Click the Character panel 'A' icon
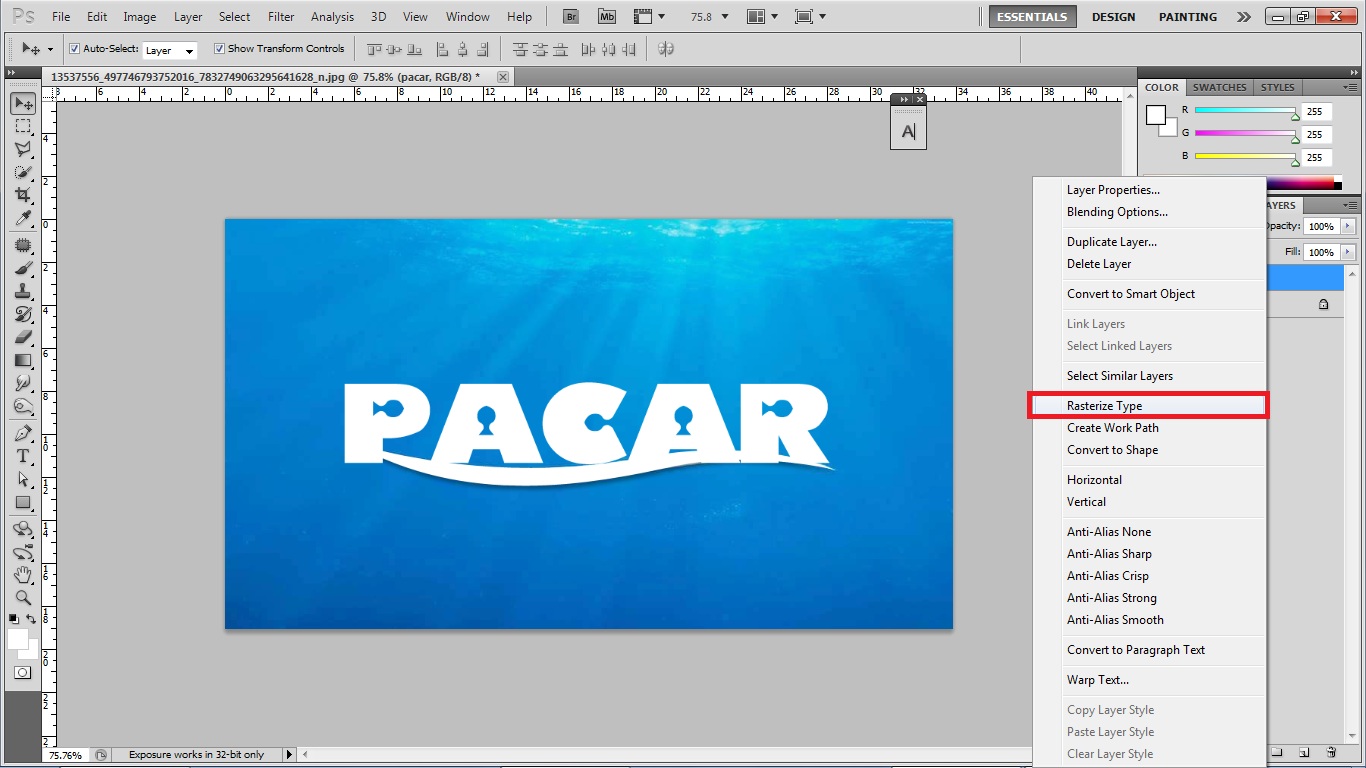The width and height of the screenshot is (1366, 768). click(x=908, y=131)
